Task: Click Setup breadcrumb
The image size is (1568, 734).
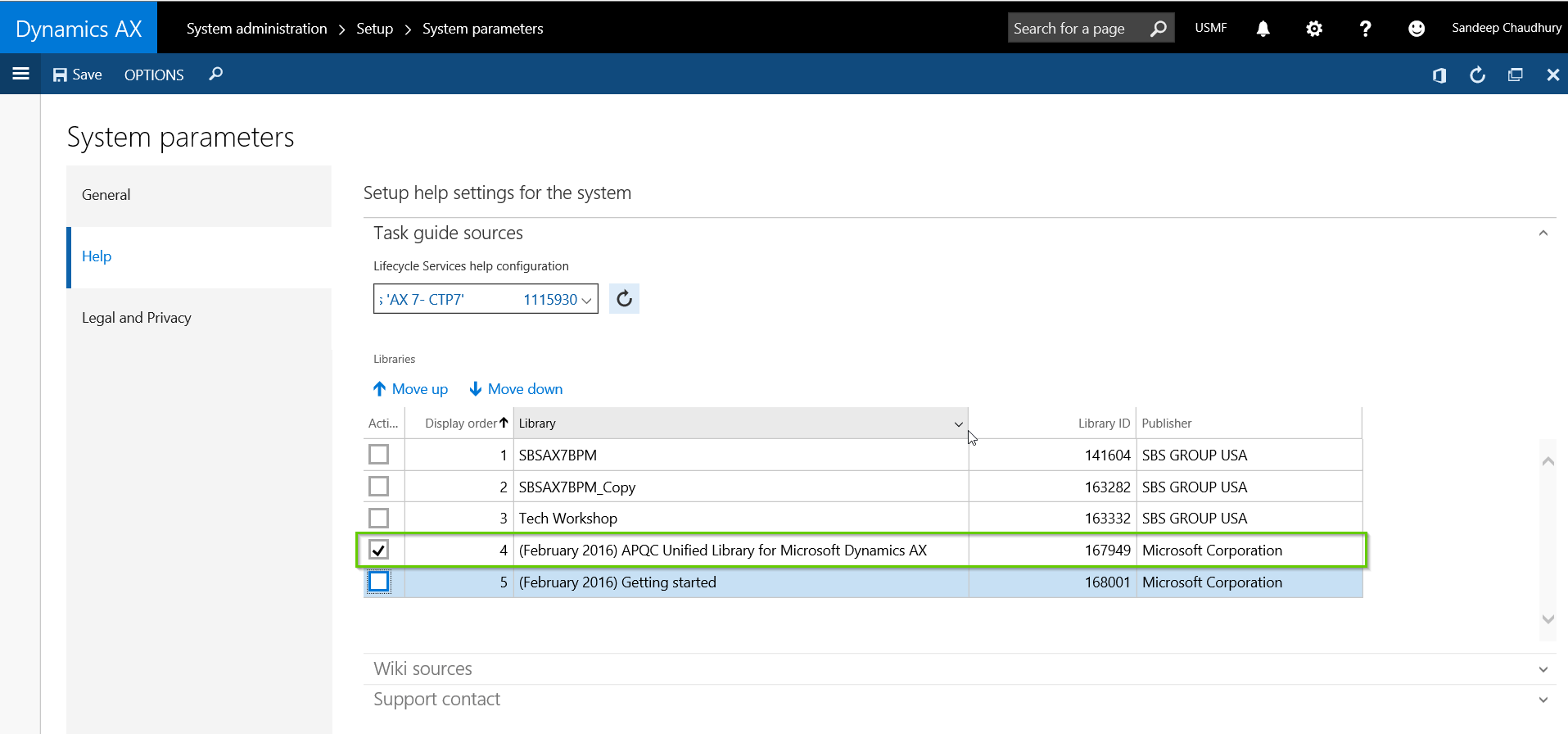Action: click(374, 29)
